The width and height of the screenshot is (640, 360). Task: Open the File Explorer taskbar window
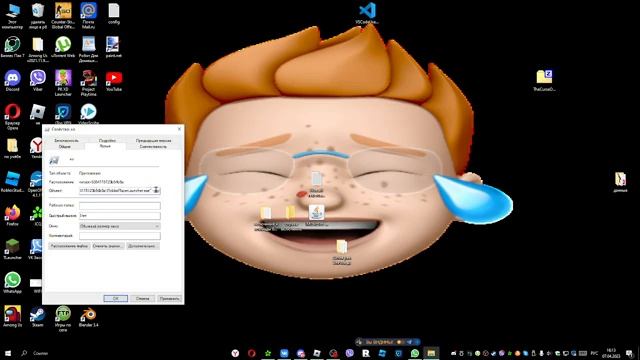[431, 353]
